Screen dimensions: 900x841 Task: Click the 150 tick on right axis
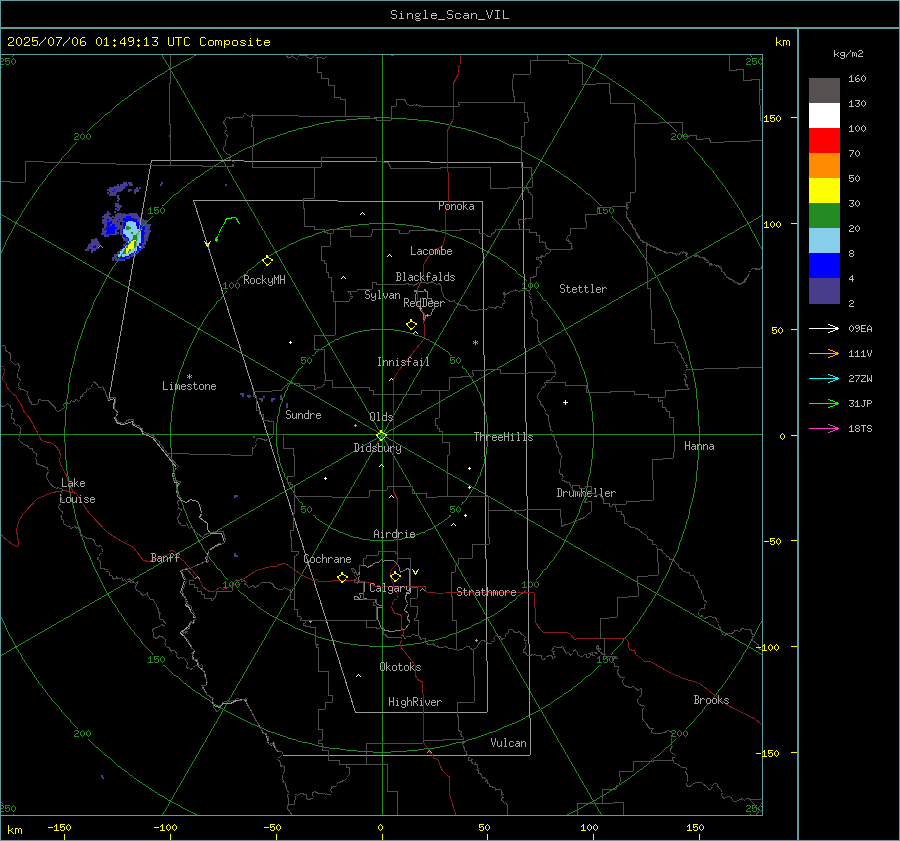[772, 118]
